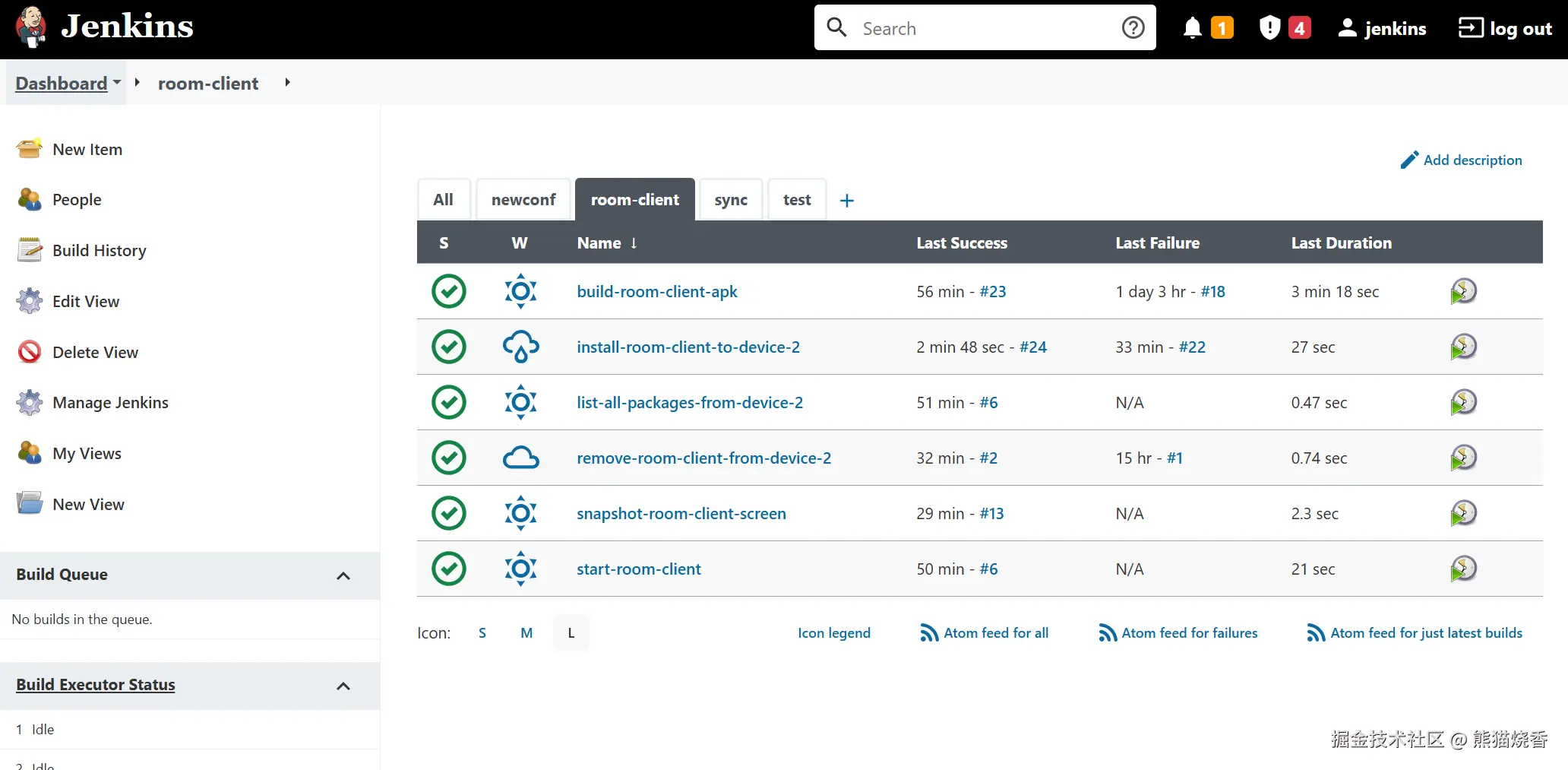
Task: Open search help question mark icon
Action: click(x=1133, y=28)
